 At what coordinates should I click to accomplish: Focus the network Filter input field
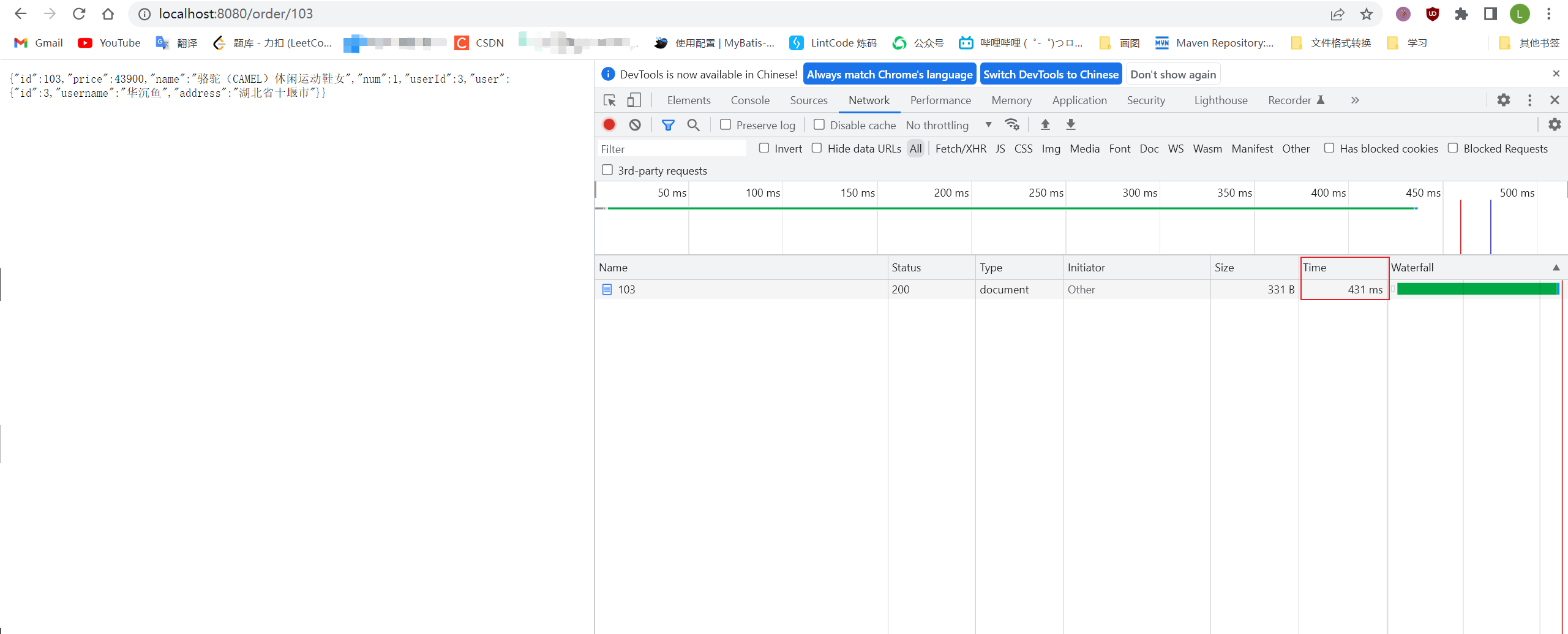[x=672, y=149]
